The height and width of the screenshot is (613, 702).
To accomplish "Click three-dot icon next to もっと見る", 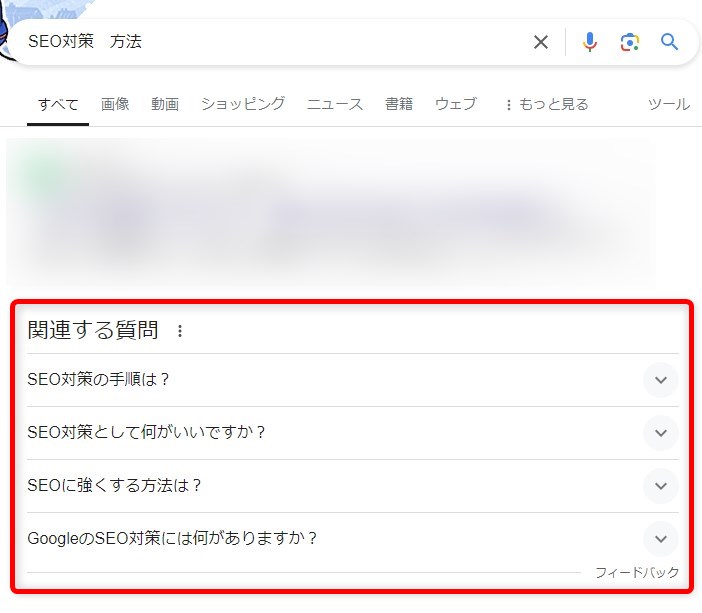I will pos(508,105).
